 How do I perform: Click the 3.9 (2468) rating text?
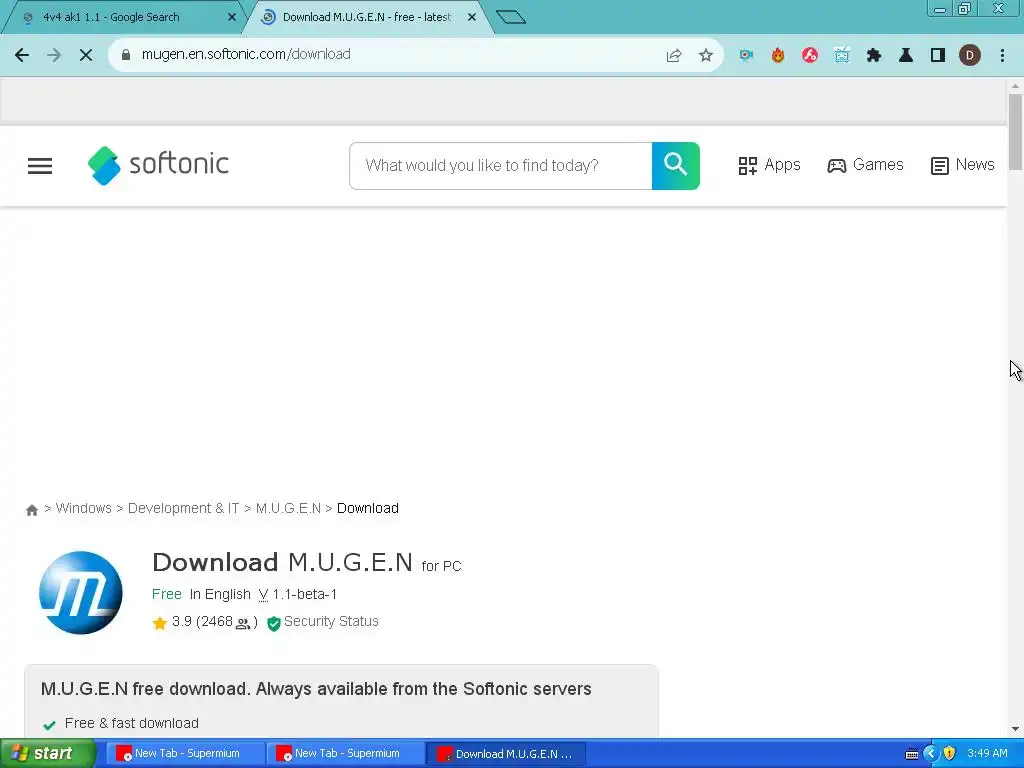tap(214, 622)
